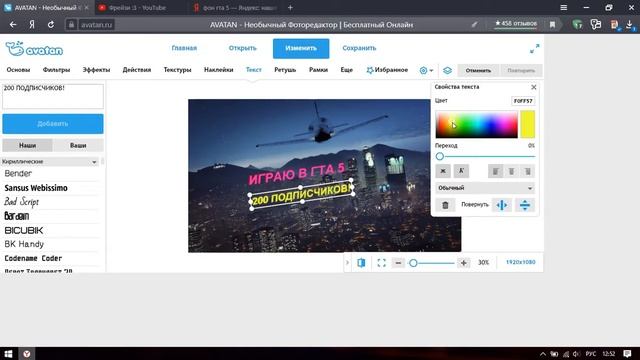Open the Действия menu
This screenshot has width=640, height=360.
coord(137,70)
